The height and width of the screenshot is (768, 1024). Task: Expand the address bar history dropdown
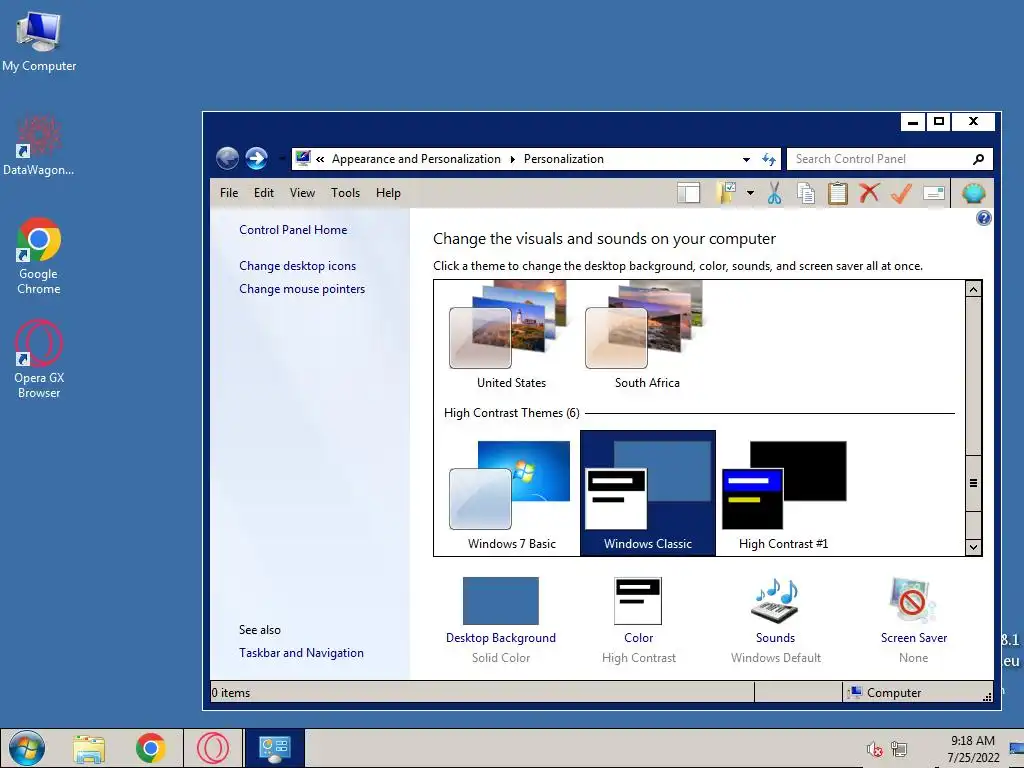click(x=746, y=160)
